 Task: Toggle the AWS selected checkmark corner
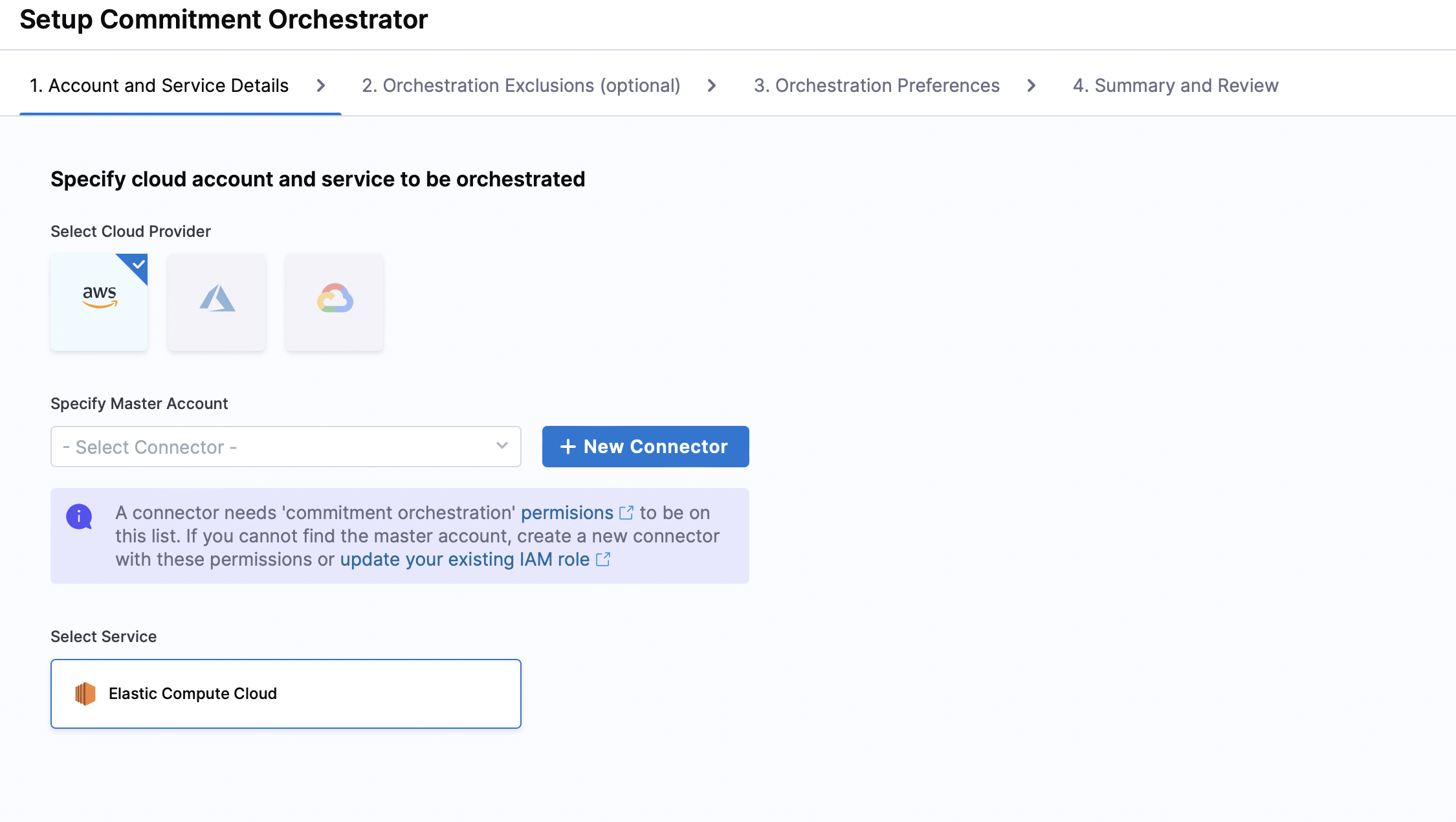coord(138,264)
